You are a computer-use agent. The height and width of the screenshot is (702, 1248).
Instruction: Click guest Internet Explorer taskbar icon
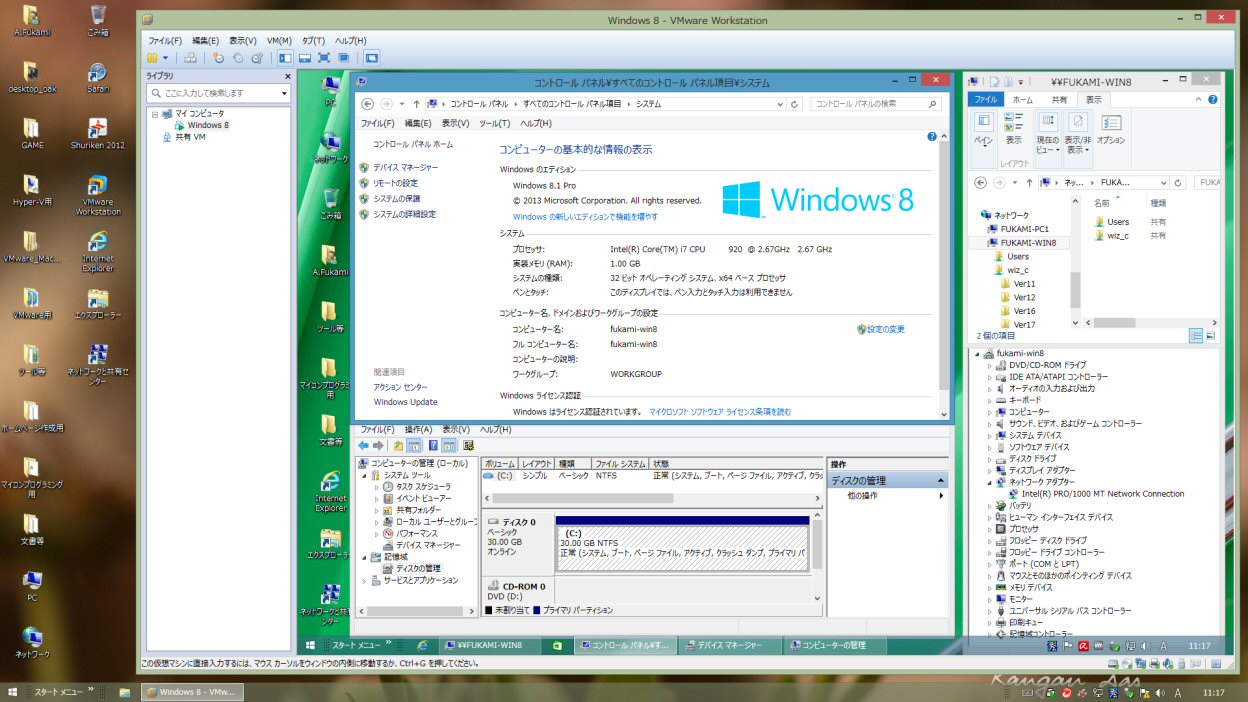coord(423,646)
